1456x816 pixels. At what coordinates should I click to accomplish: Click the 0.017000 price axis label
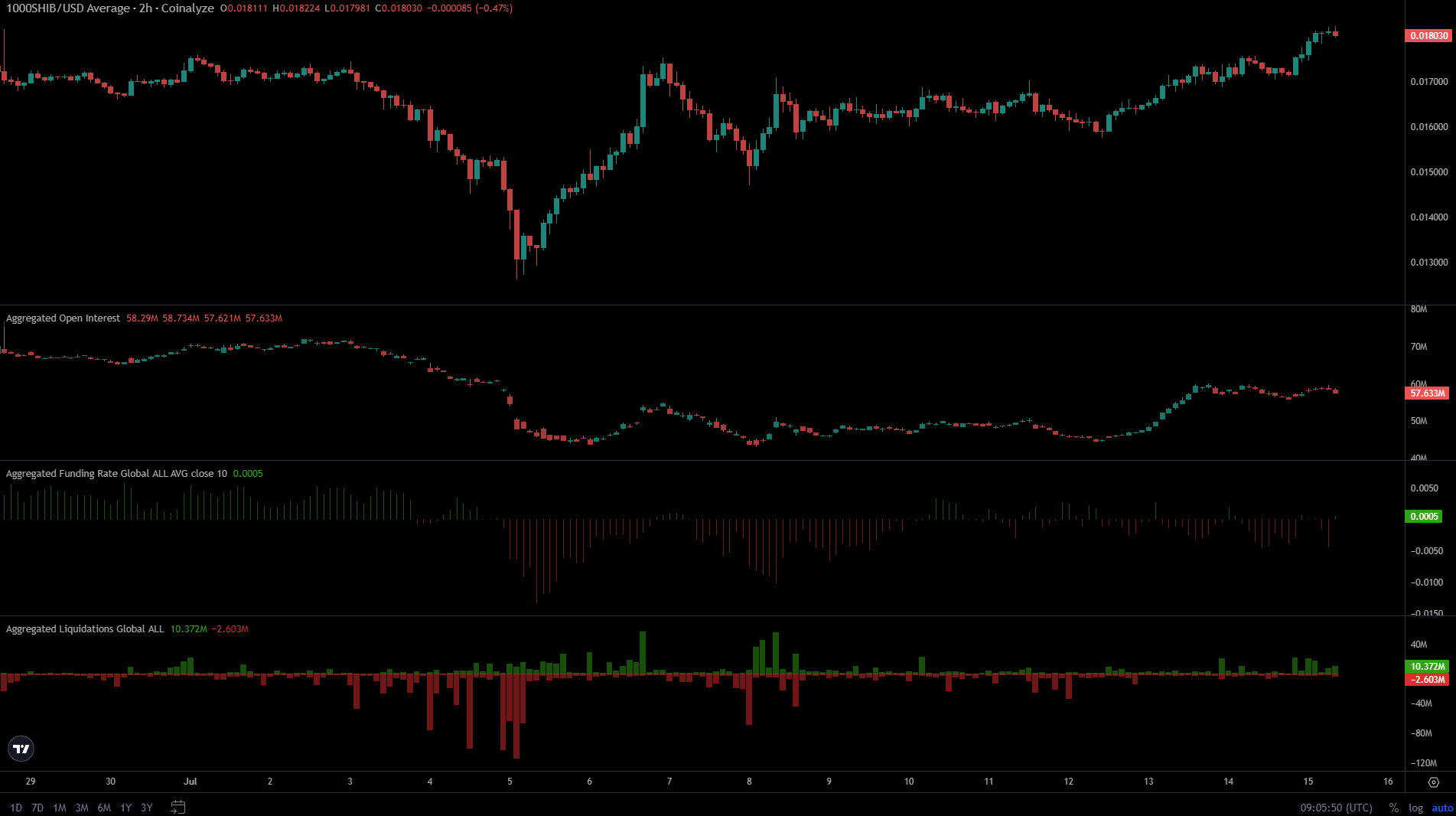pyautogui.click(x=1429, y=82)
